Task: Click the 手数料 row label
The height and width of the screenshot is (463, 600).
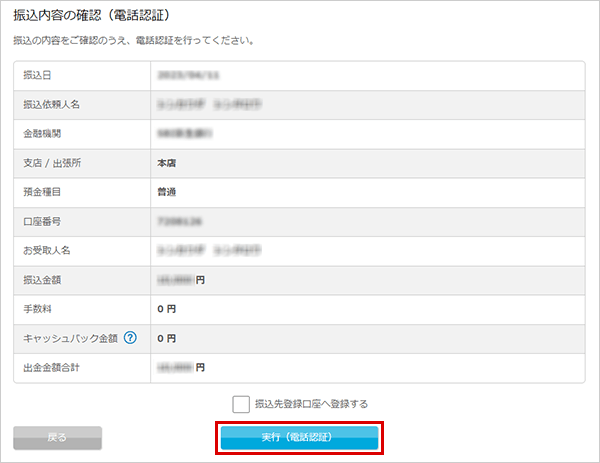Action: pyautogui.click(x=36, y=309)
